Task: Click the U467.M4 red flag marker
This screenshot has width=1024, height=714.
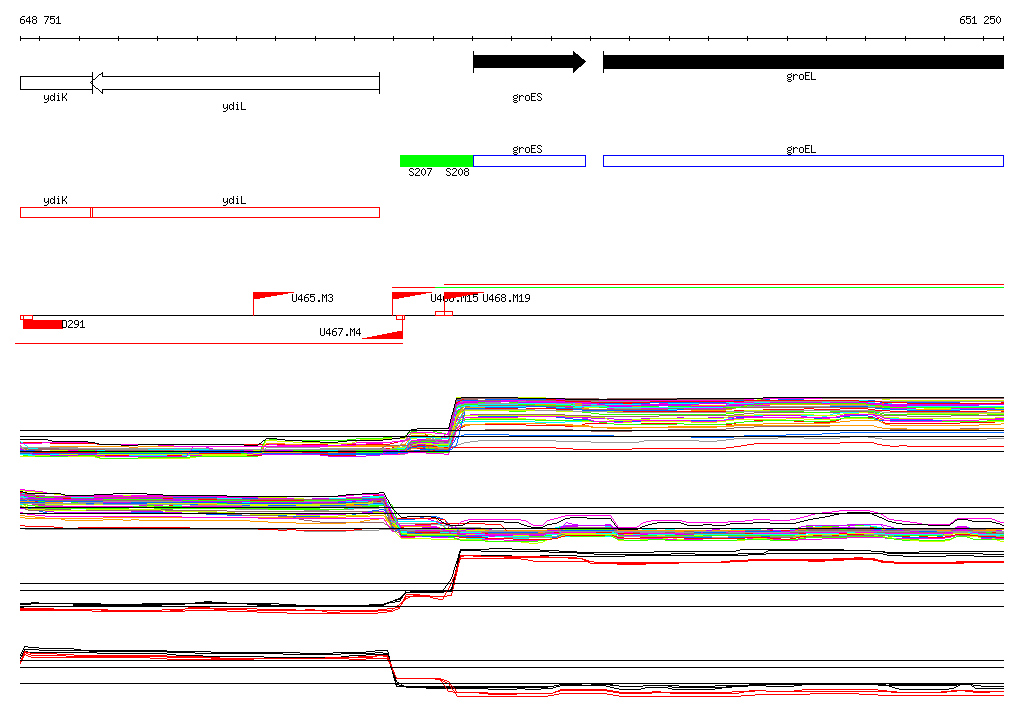Action: (383, 335)
